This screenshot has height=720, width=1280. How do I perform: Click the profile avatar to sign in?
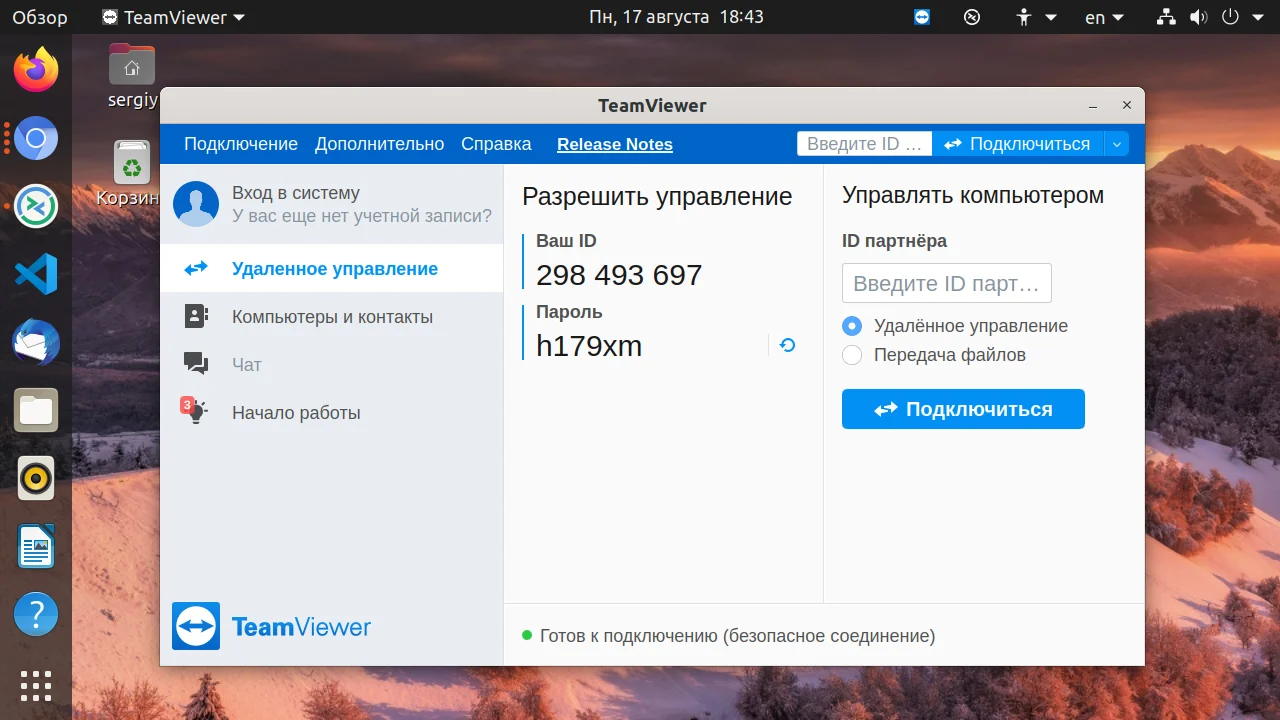[196, 204]
